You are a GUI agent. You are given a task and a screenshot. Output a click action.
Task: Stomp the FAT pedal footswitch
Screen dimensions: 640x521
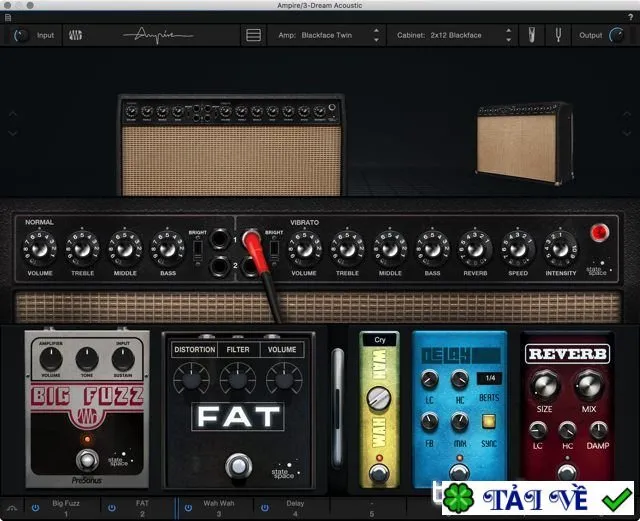tap(239, 465)
